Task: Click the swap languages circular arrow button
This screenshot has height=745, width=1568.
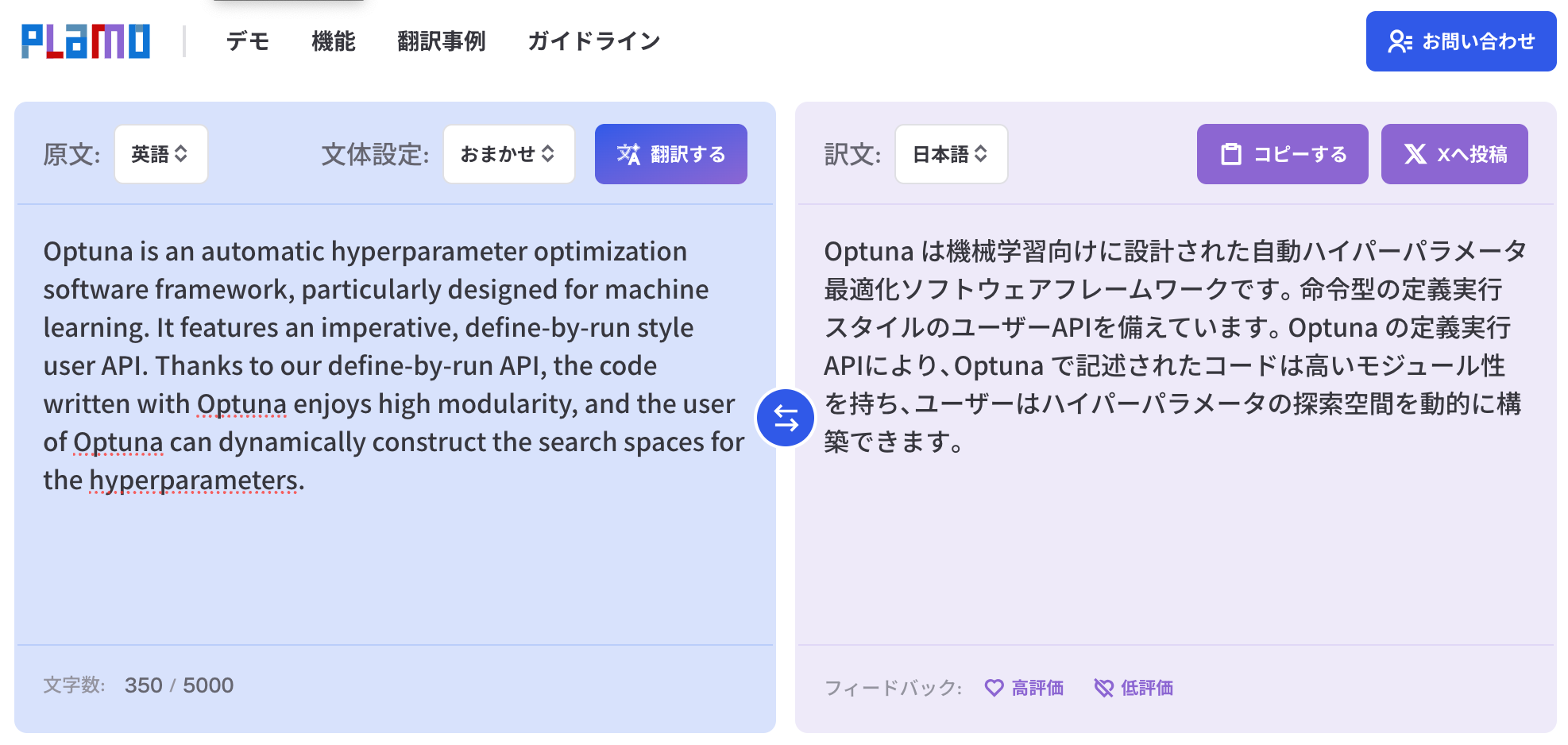Action: point(786,418)
